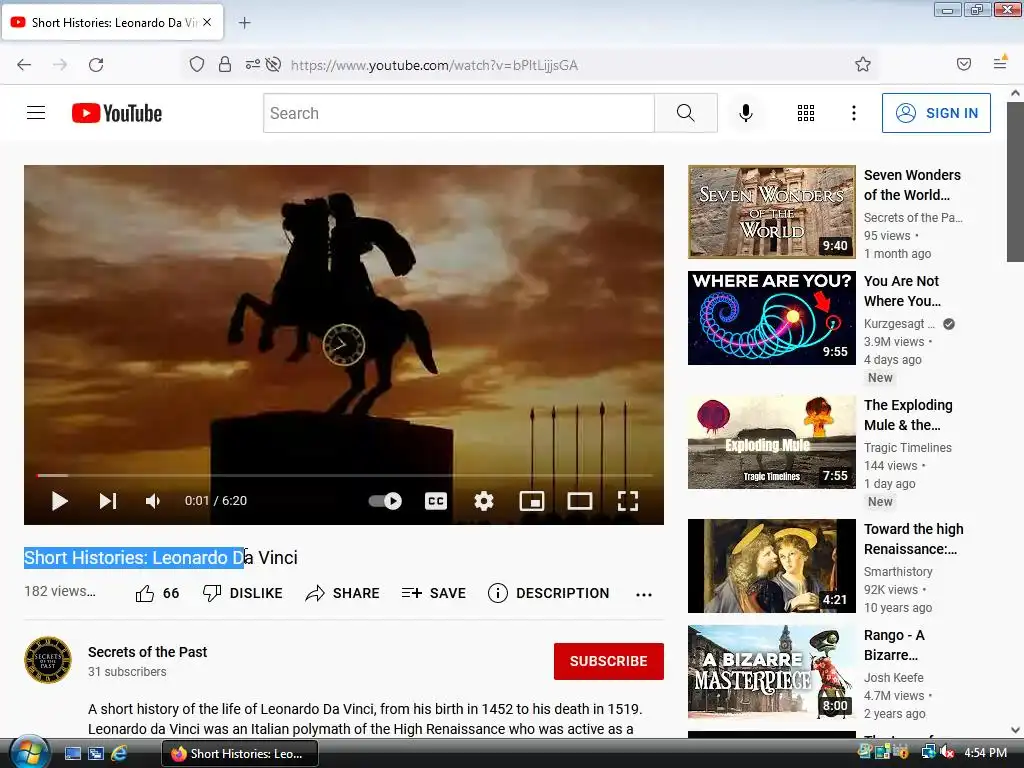The image size is (1024, 768).
Task: Open Seven Wonders of the World thumbnail
Action: click(771, 212)
